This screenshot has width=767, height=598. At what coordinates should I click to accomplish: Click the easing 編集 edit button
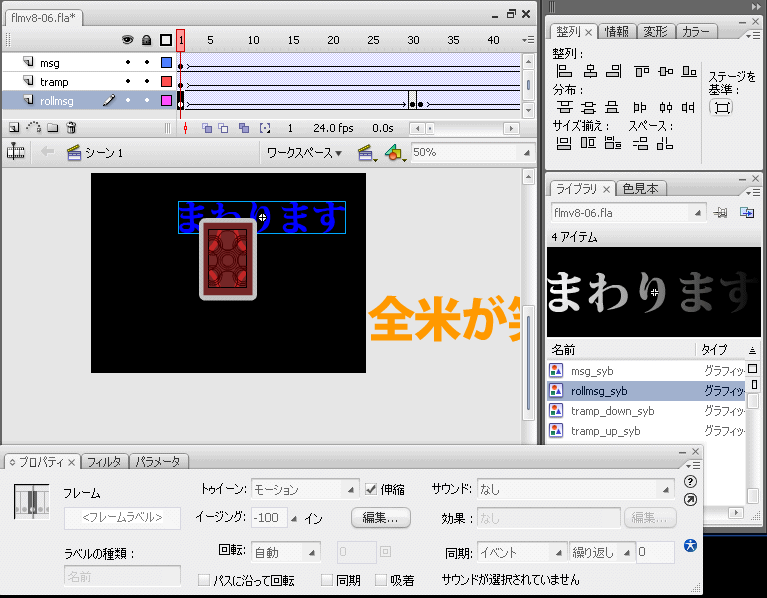click(381, 518)
